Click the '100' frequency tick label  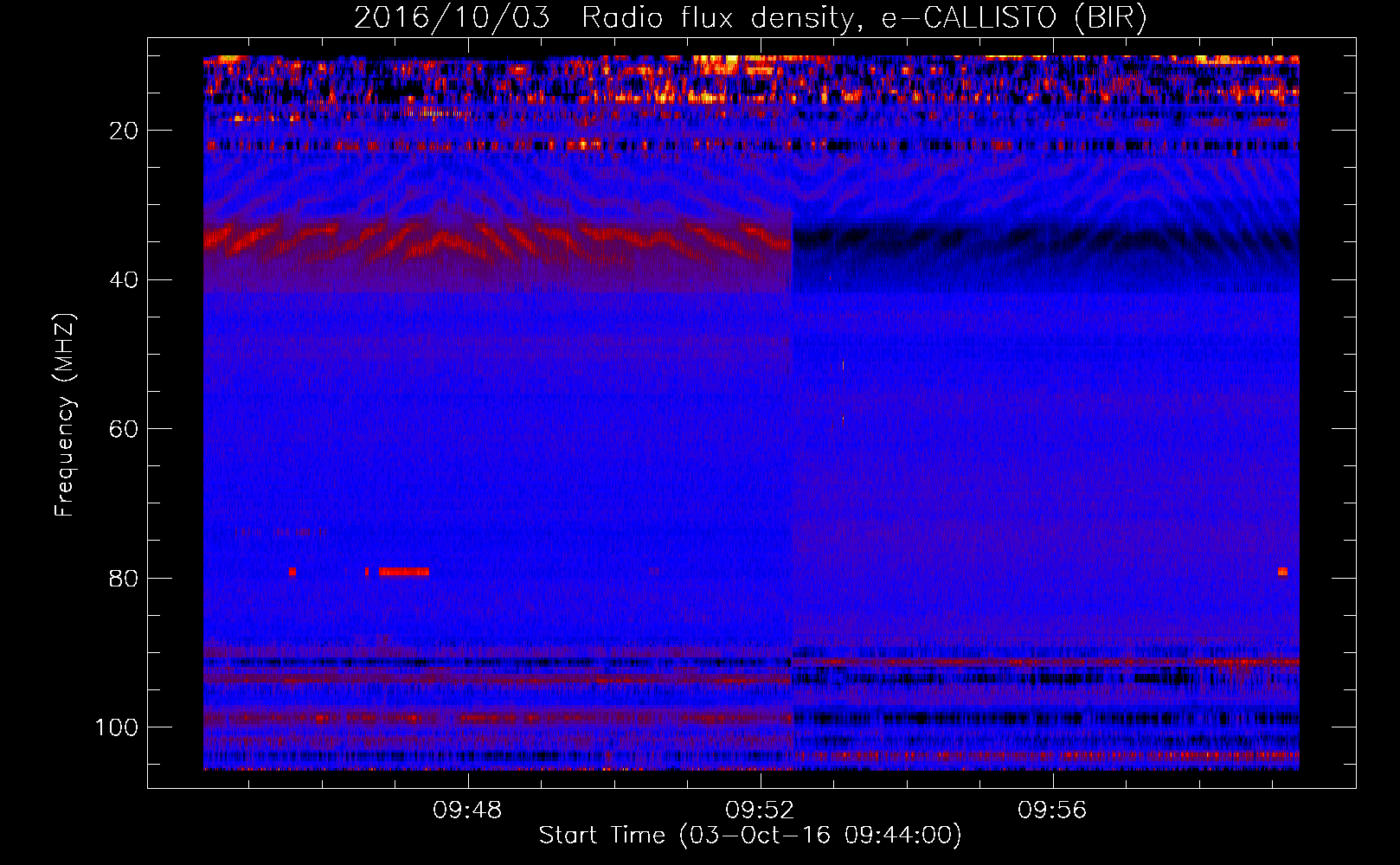coord(117,727)
